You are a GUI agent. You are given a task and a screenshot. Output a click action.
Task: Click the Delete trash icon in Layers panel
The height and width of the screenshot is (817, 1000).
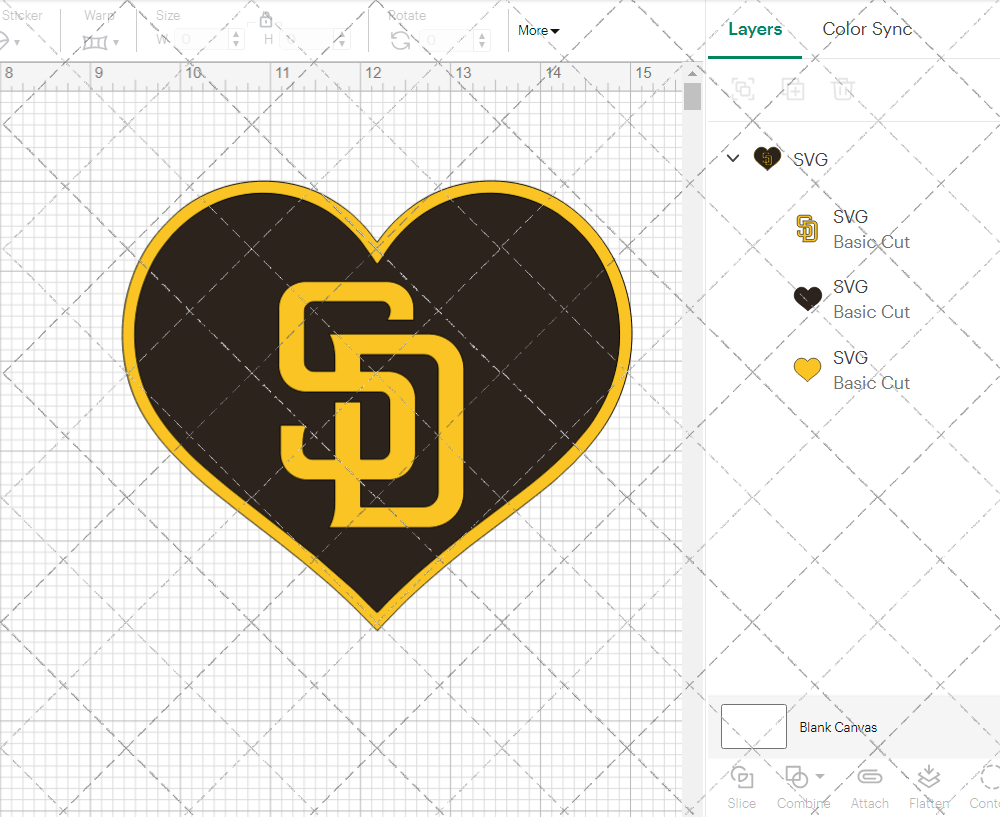click(844, 89)
